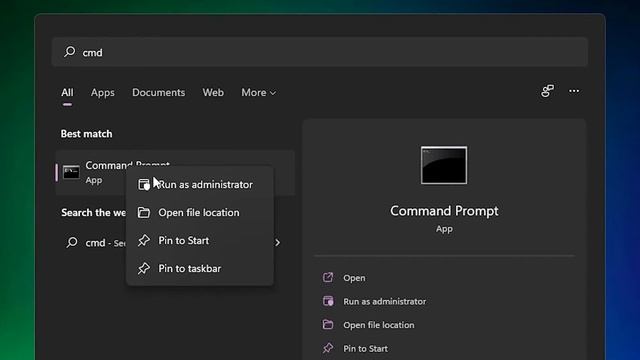Click Pin to Start in the right details pane
Screen dimensions: 640x360
[x=365, y=349]
